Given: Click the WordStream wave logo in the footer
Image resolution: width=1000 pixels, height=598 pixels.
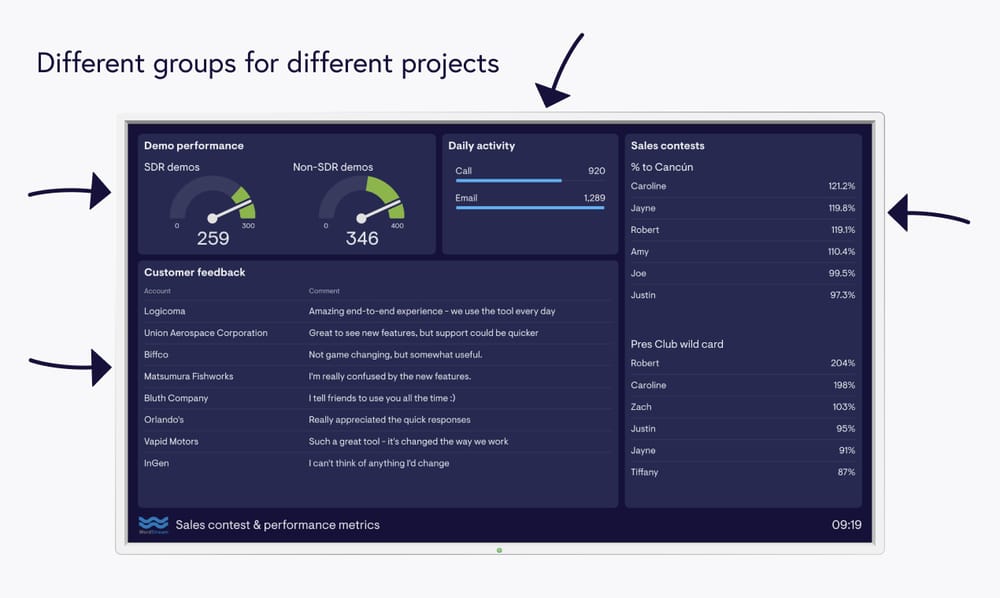Looking at the screenshot, I should click(153, 524).
